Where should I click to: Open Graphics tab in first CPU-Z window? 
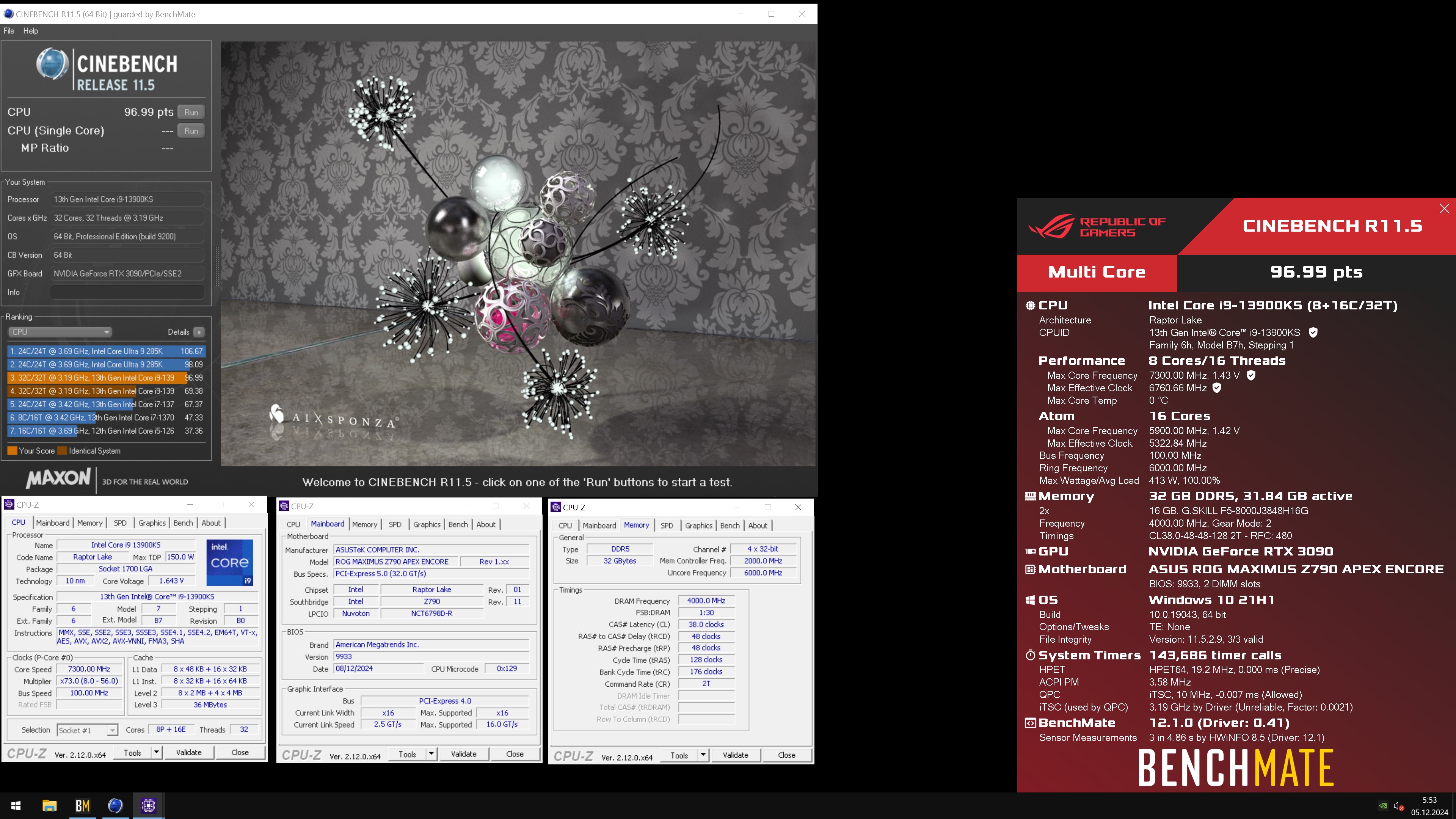point(152,523)
